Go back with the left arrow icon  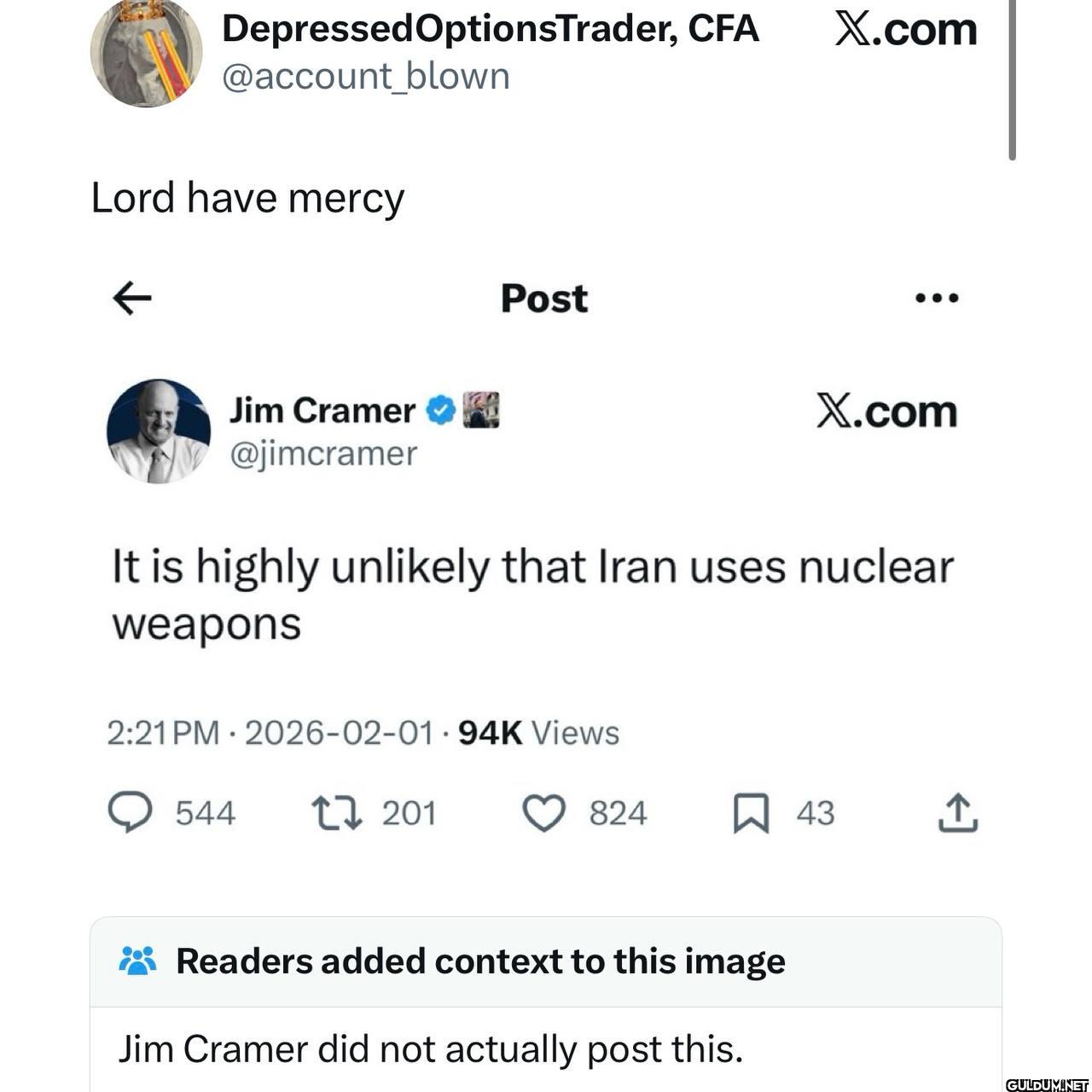(132, 298)
